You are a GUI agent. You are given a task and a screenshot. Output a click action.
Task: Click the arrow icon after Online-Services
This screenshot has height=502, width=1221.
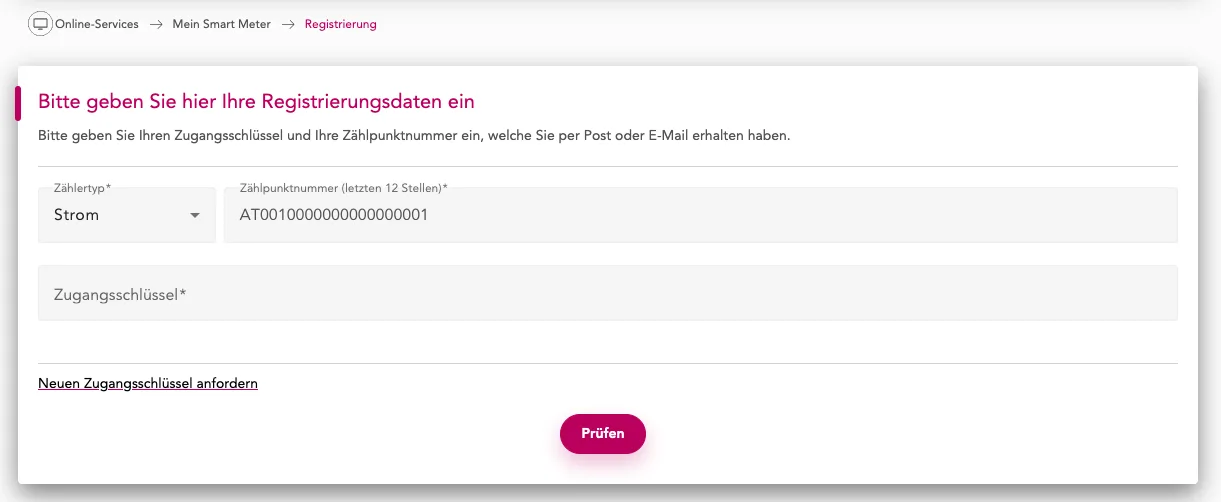(x=156, y=24)
